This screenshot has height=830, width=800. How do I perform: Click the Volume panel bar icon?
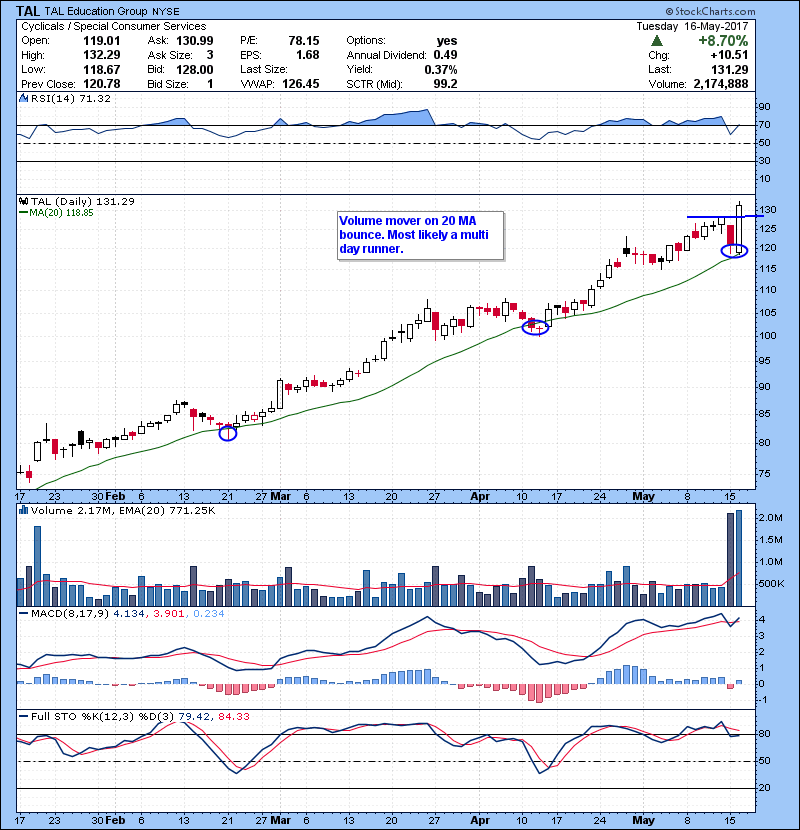[23, 510]
